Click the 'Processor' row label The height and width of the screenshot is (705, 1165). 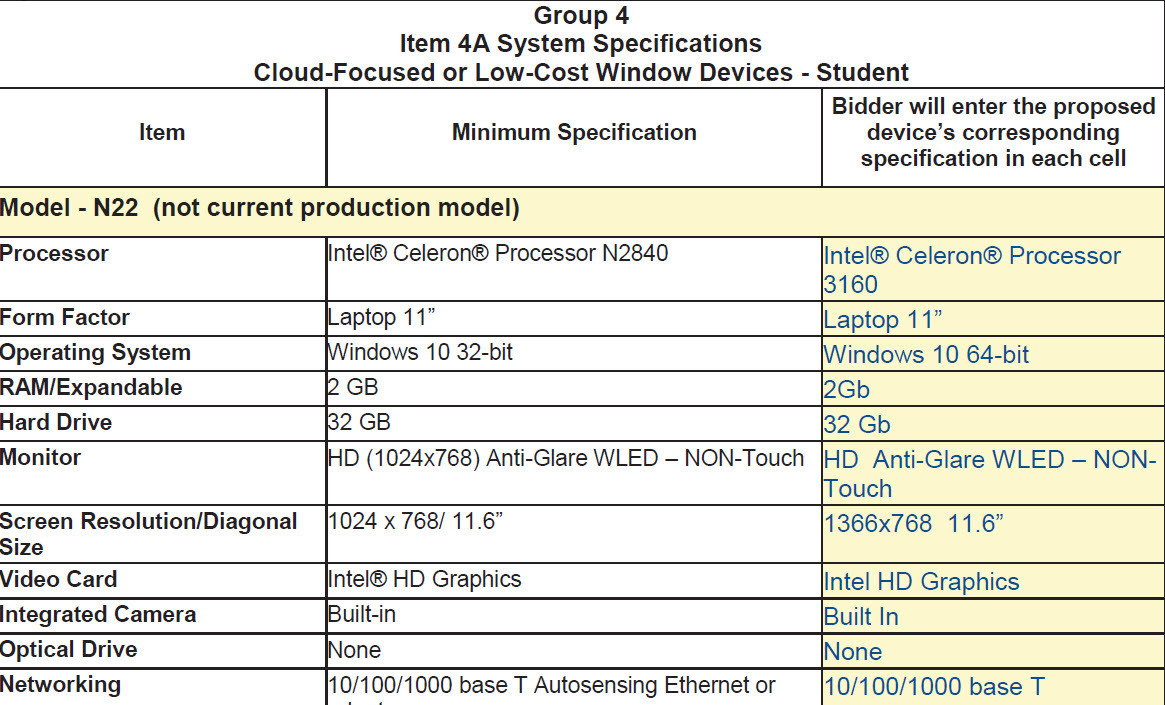54,253
